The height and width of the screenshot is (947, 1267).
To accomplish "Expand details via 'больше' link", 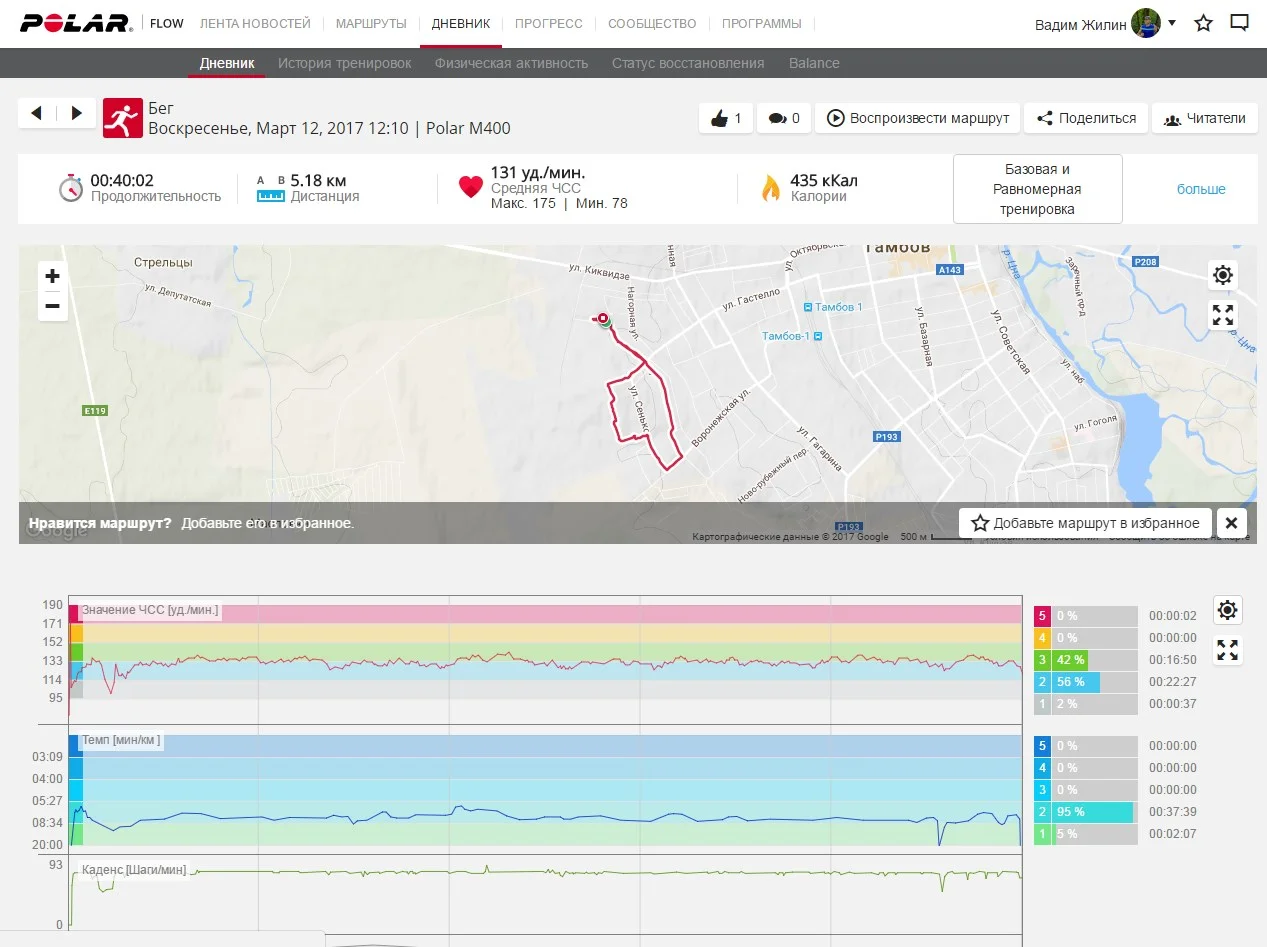I will coord(1200,189).
